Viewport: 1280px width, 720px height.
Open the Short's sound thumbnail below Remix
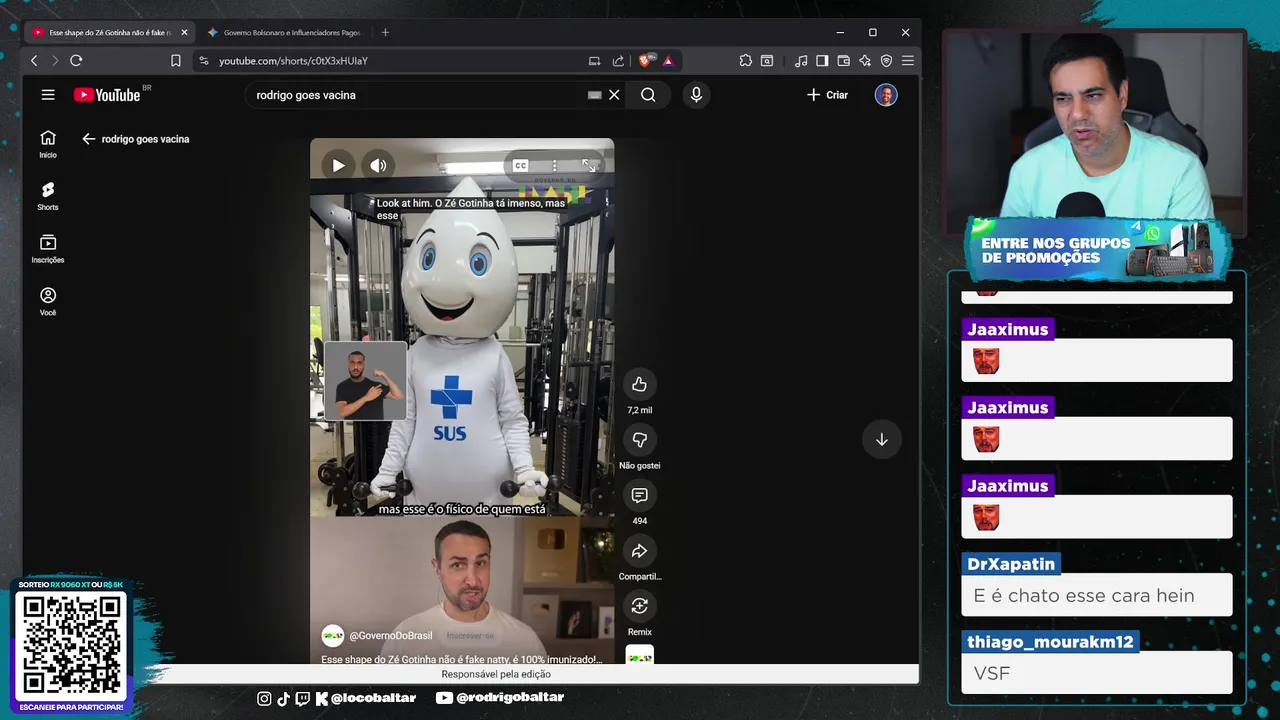click(639, 656)
